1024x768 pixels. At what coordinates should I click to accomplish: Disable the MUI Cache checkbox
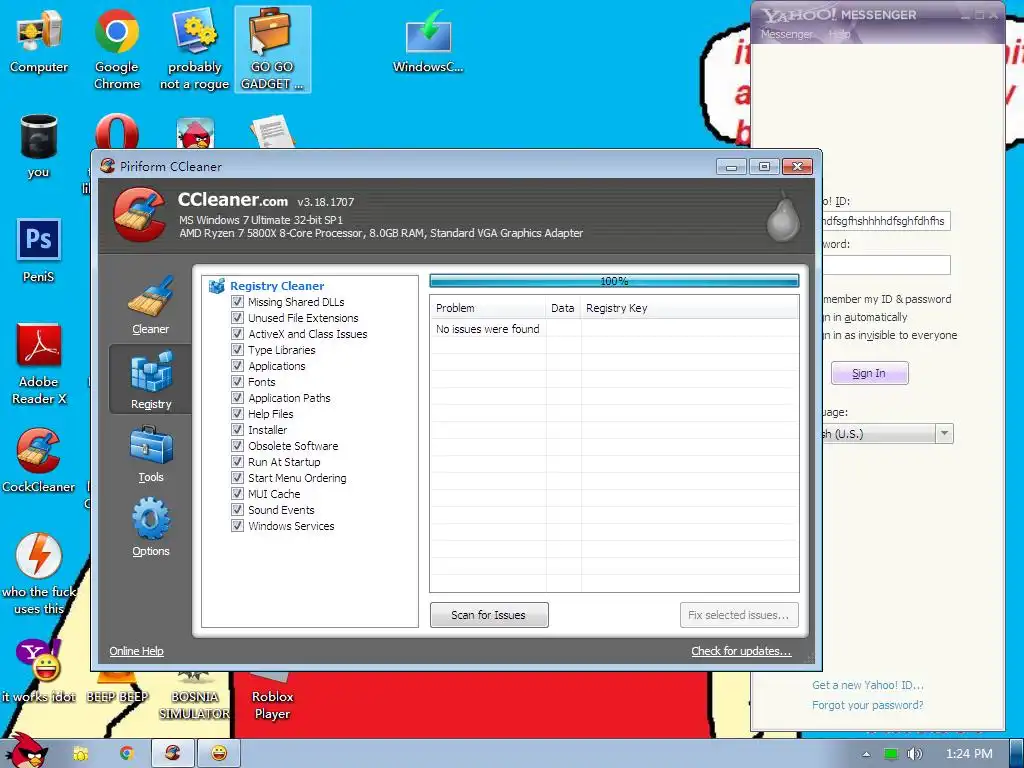[238, 494]
